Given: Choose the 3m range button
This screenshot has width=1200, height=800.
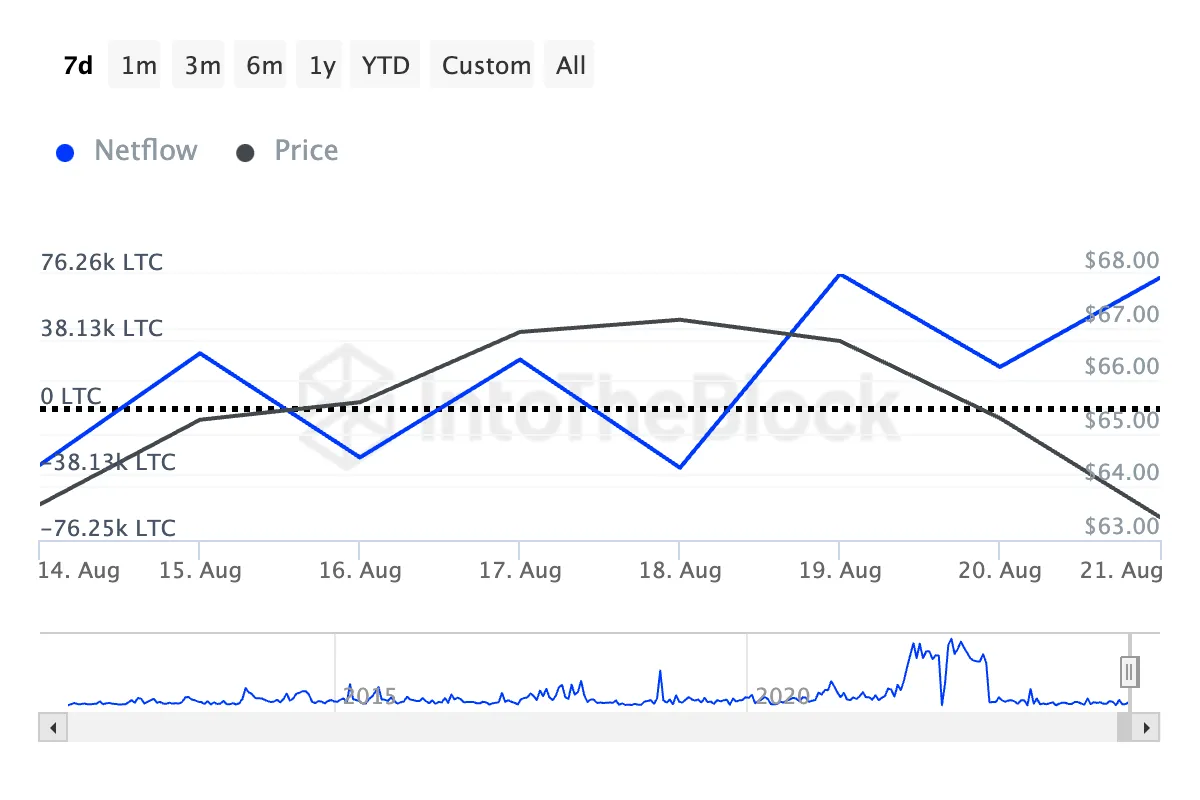Looking at the screenshot, I should click(x=202, y=66).
